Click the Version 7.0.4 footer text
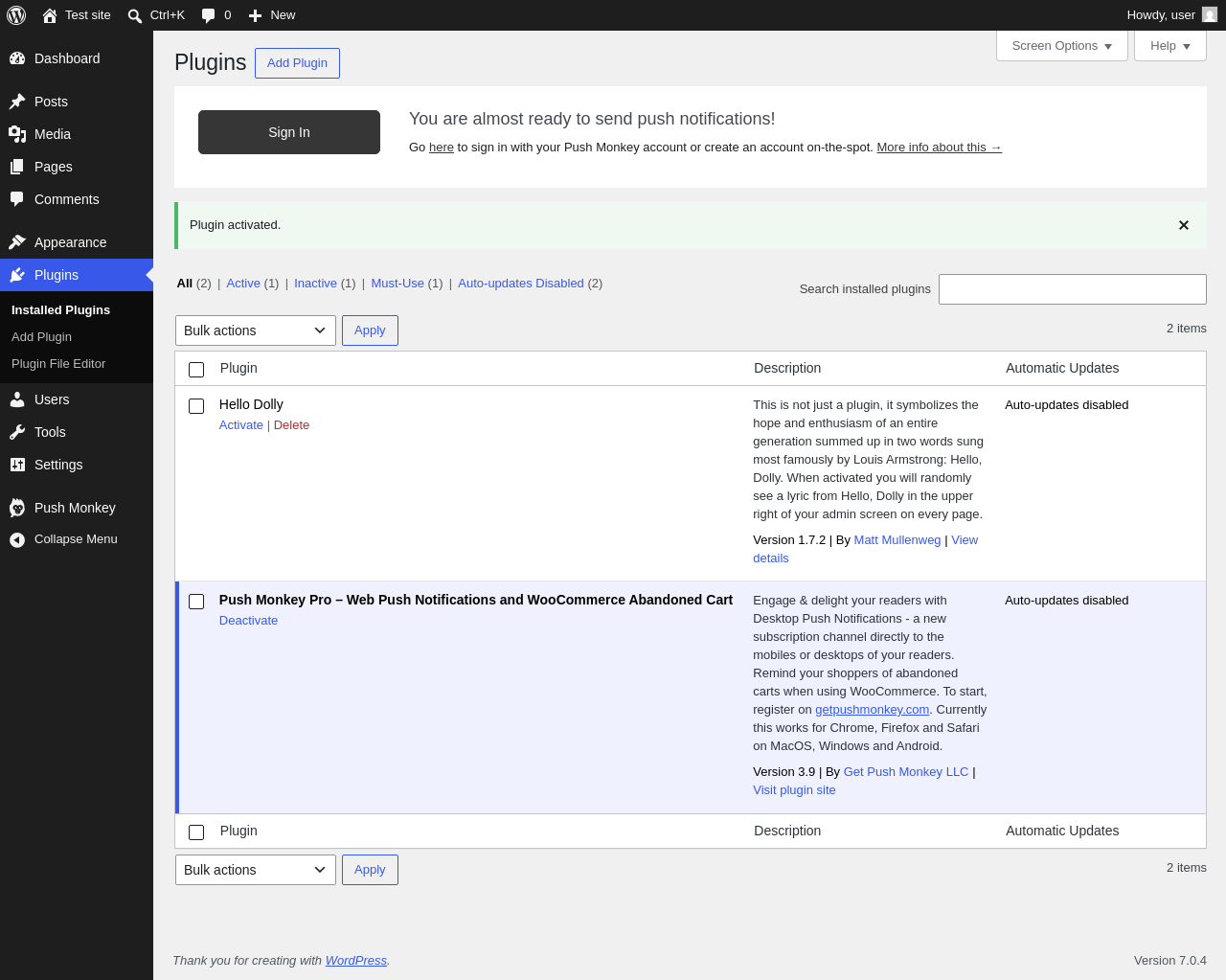 (1170, 961)
